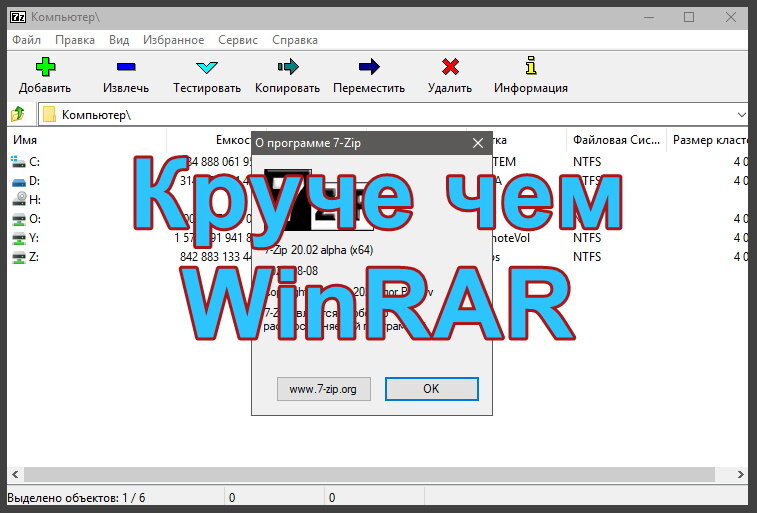
Task: Select the H: optical drive icon
Action: (19, 199)
